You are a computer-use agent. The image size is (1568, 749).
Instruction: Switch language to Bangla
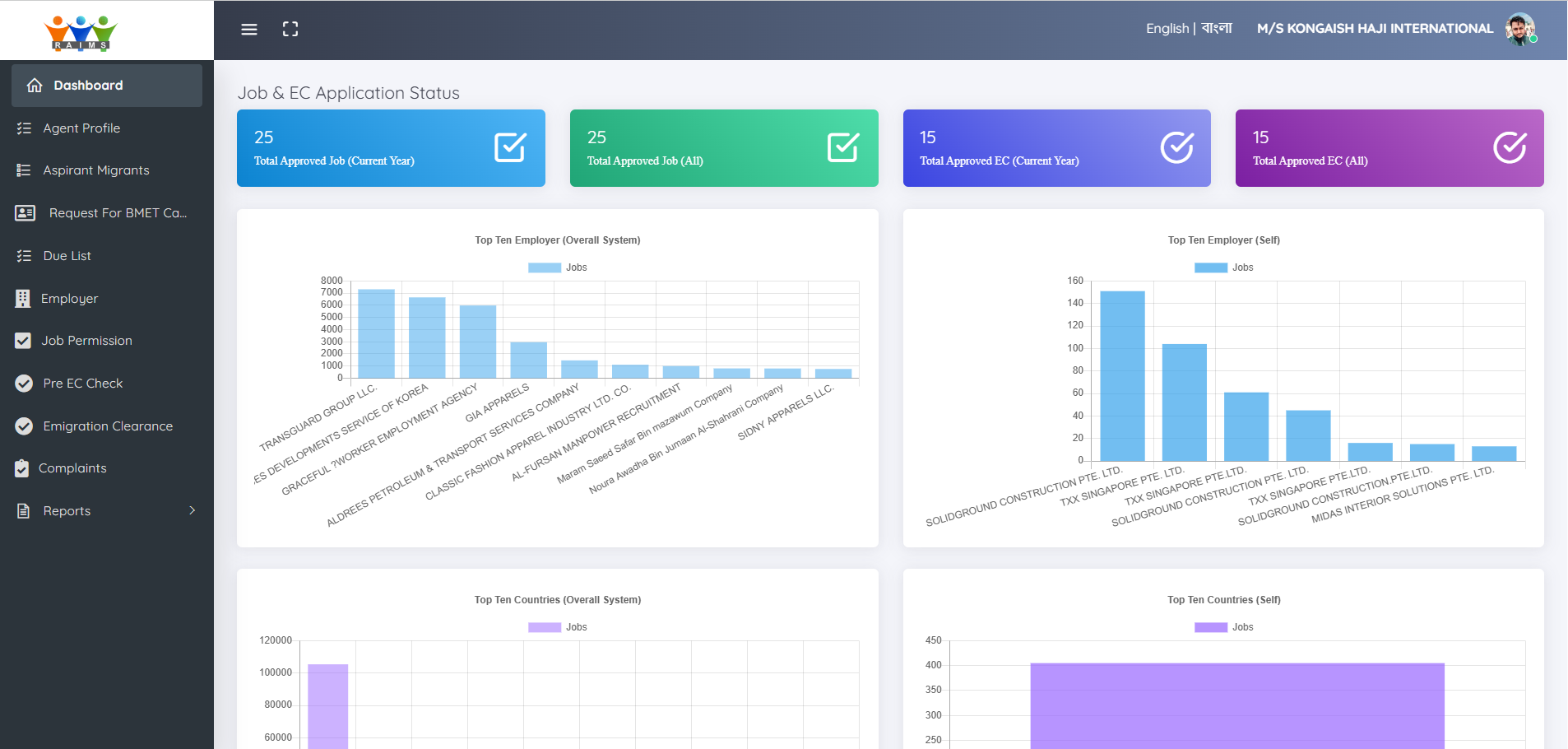point(1217,29)
